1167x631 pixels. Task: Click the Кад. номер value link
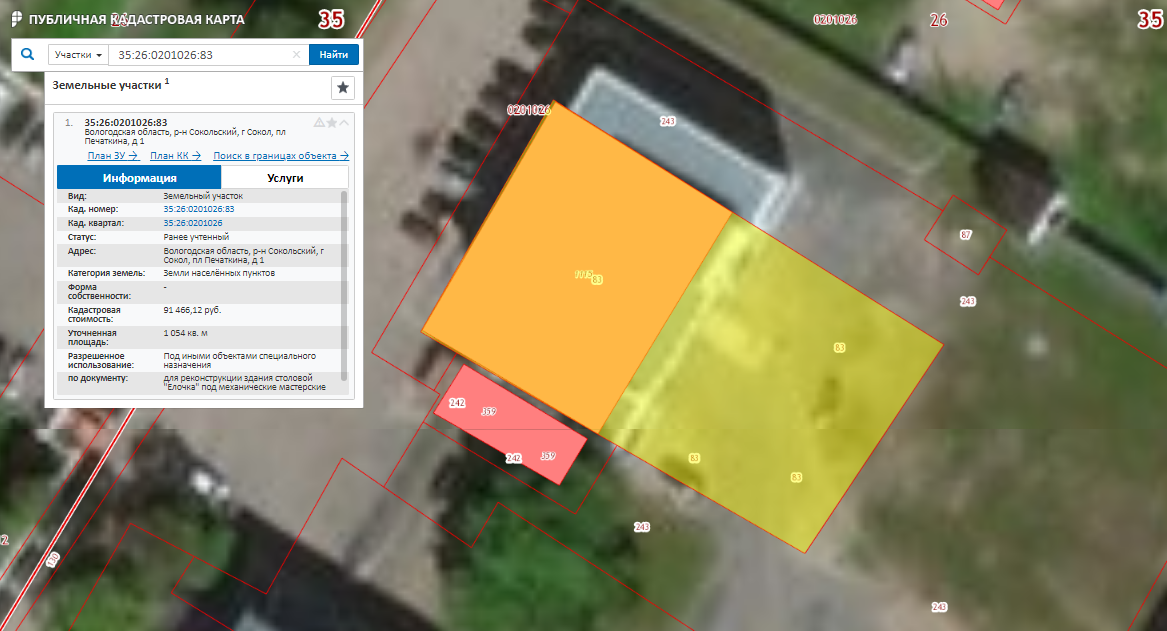(198, 209)
